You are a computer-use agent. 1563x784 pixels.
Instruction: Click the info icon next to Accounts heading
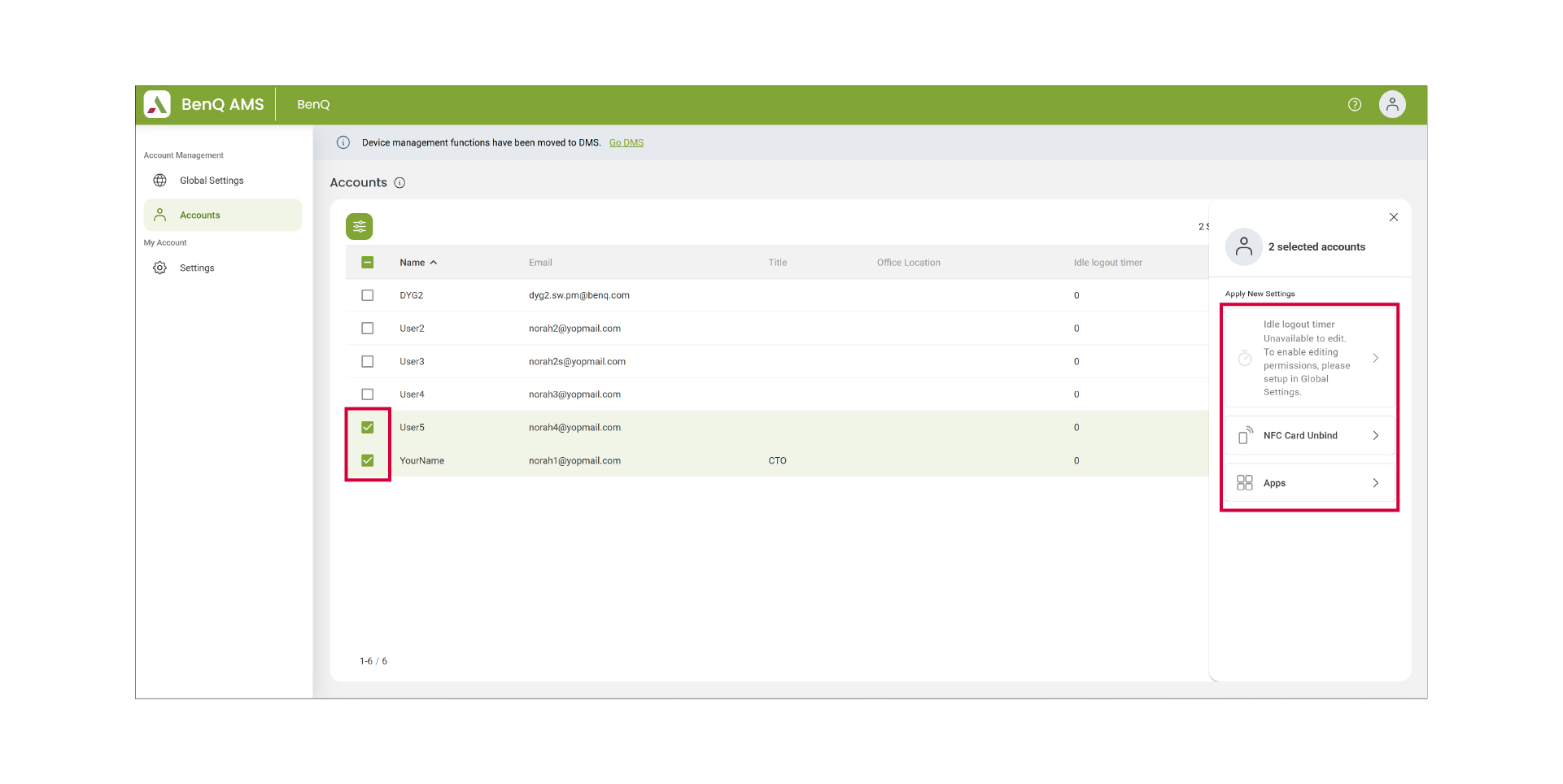coord(399,183)
